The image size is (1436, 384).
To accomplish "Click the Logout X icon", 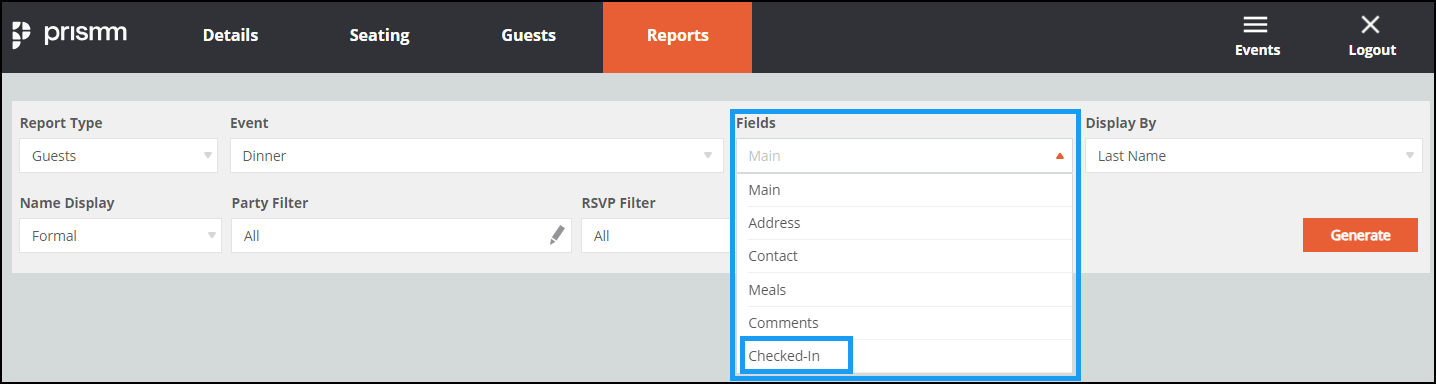I will click(1370, 25).
